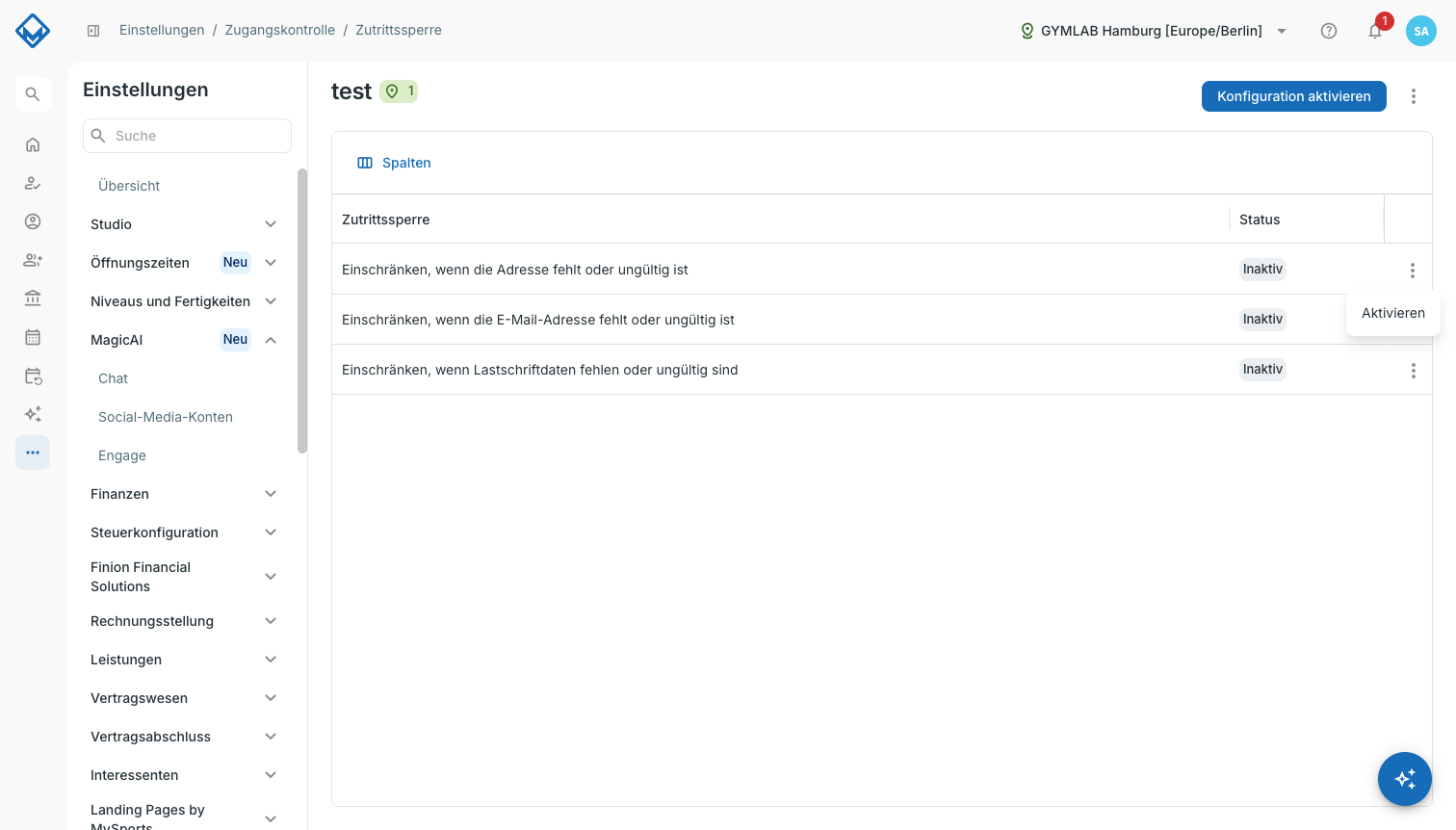Open the add-people icon in rail
Image resolution: width=1456 pixels, height=830 pixels.
pos(33,260)
